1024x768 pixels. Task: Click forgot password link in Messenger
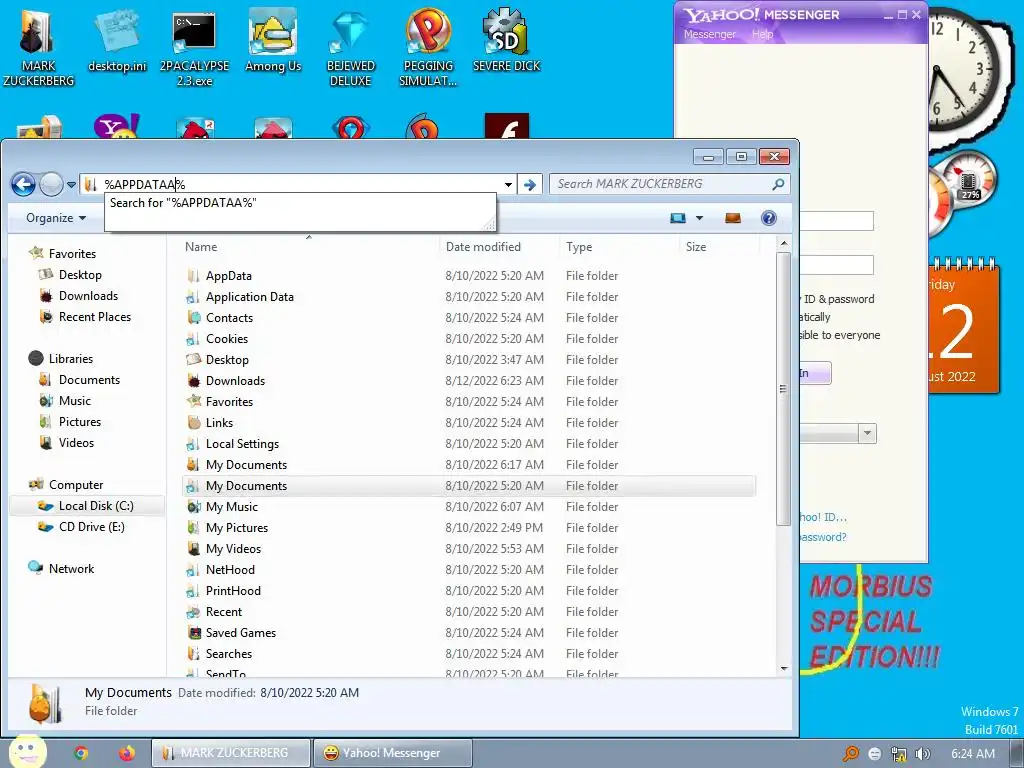[823, 537]
